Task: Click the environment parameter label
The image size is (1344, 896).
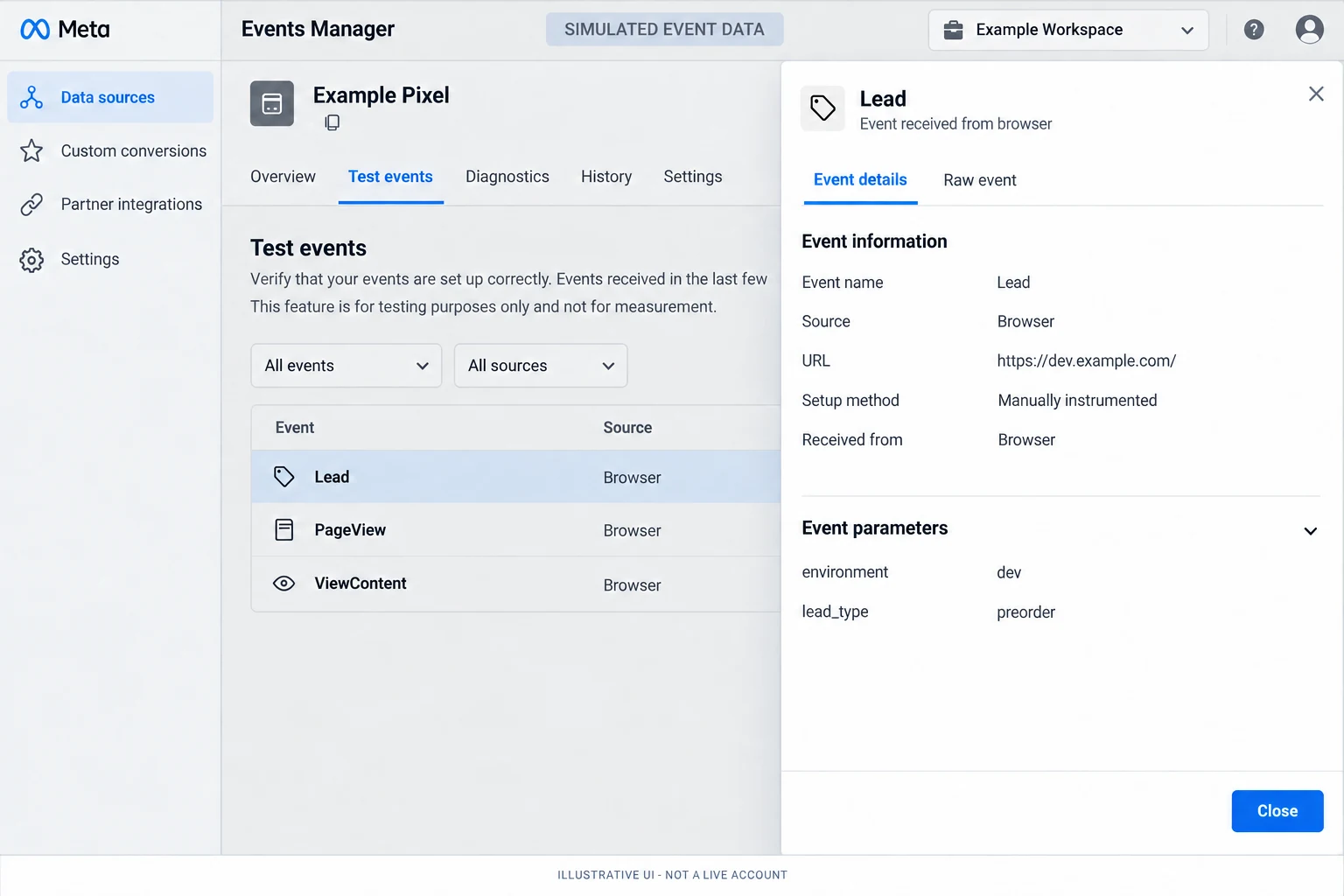Action: pyautogui.click(x=844, y=572)
